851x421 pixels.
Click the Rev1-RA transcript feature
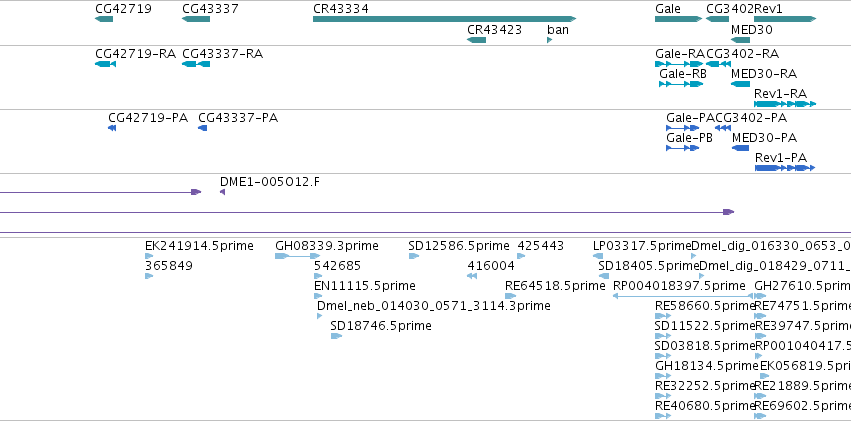pos(785,104)
